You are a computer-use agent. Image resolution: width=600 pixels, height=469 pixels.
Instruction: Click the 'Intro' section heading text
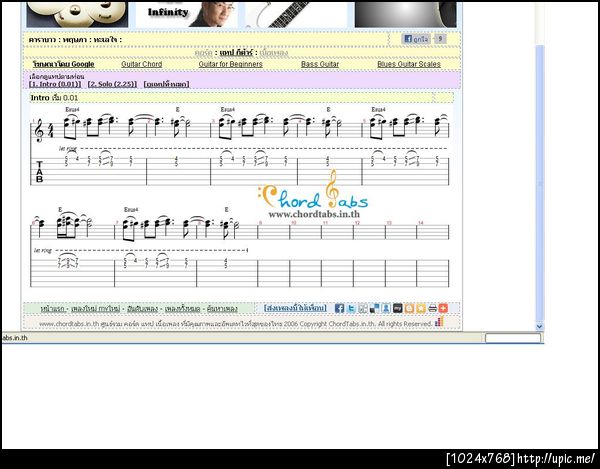tap(40, 98)
